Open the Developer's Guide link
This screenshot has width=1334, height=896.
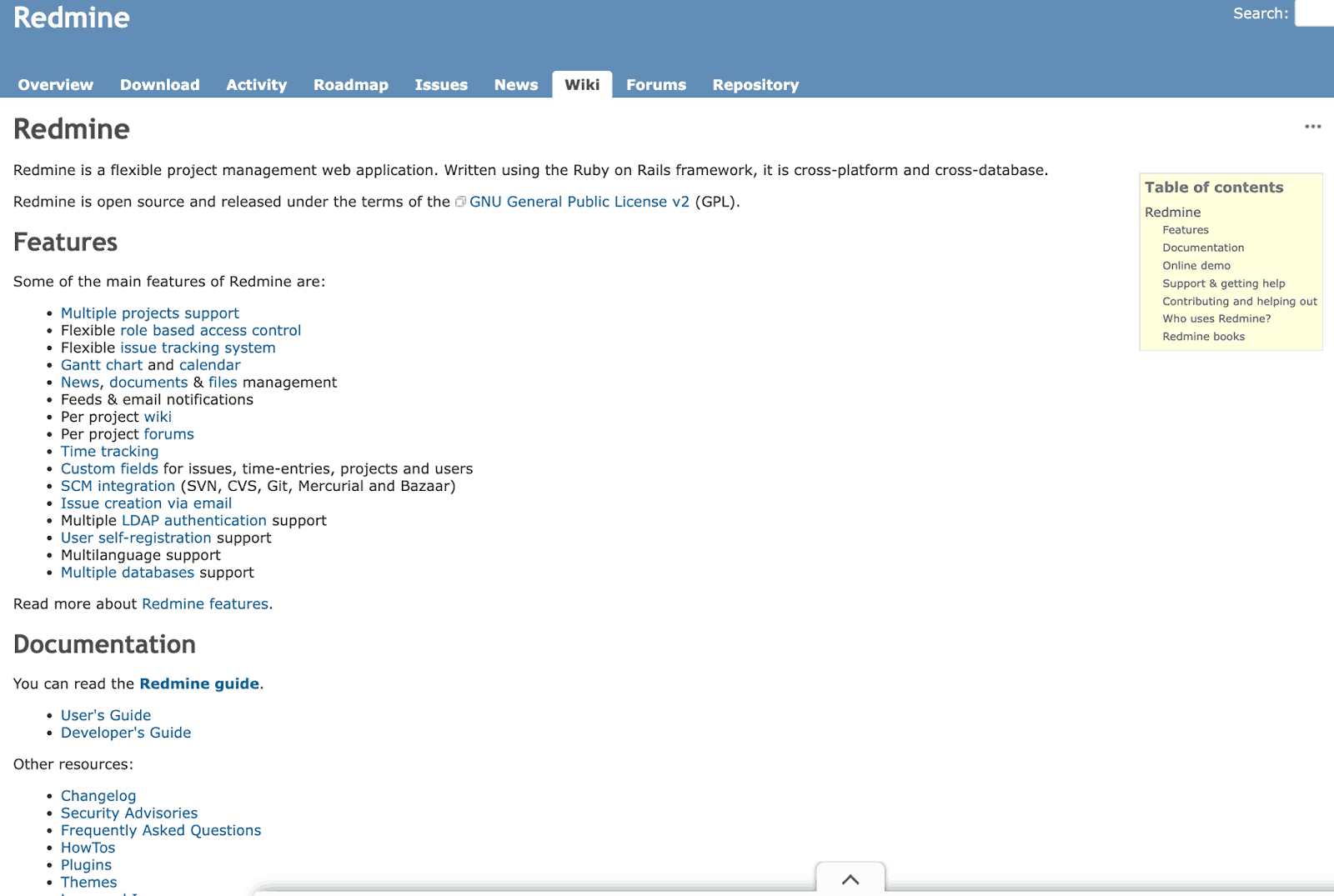pos(126,733)
